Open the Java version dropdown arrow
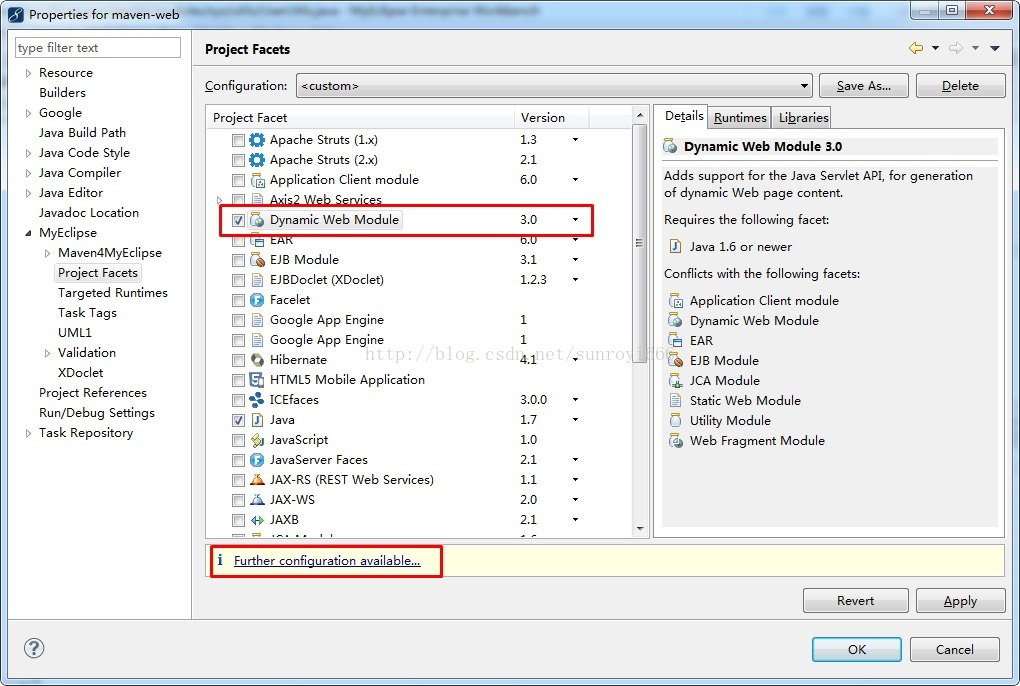Viewport: 1020px width, 686px height. (x=575, y=420)
